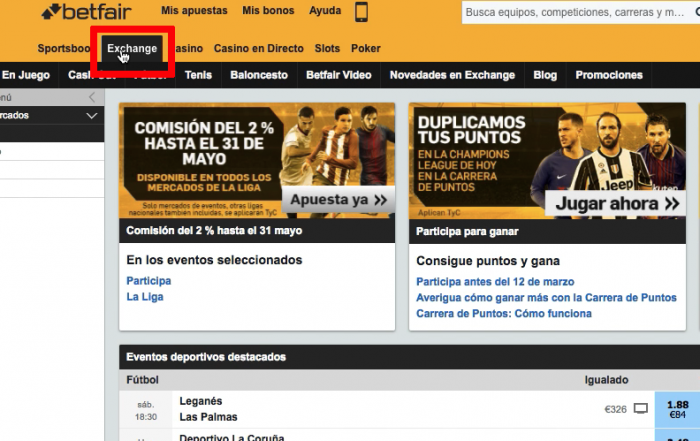
Task: Open Mis apuestas
Action: point(194,10)
